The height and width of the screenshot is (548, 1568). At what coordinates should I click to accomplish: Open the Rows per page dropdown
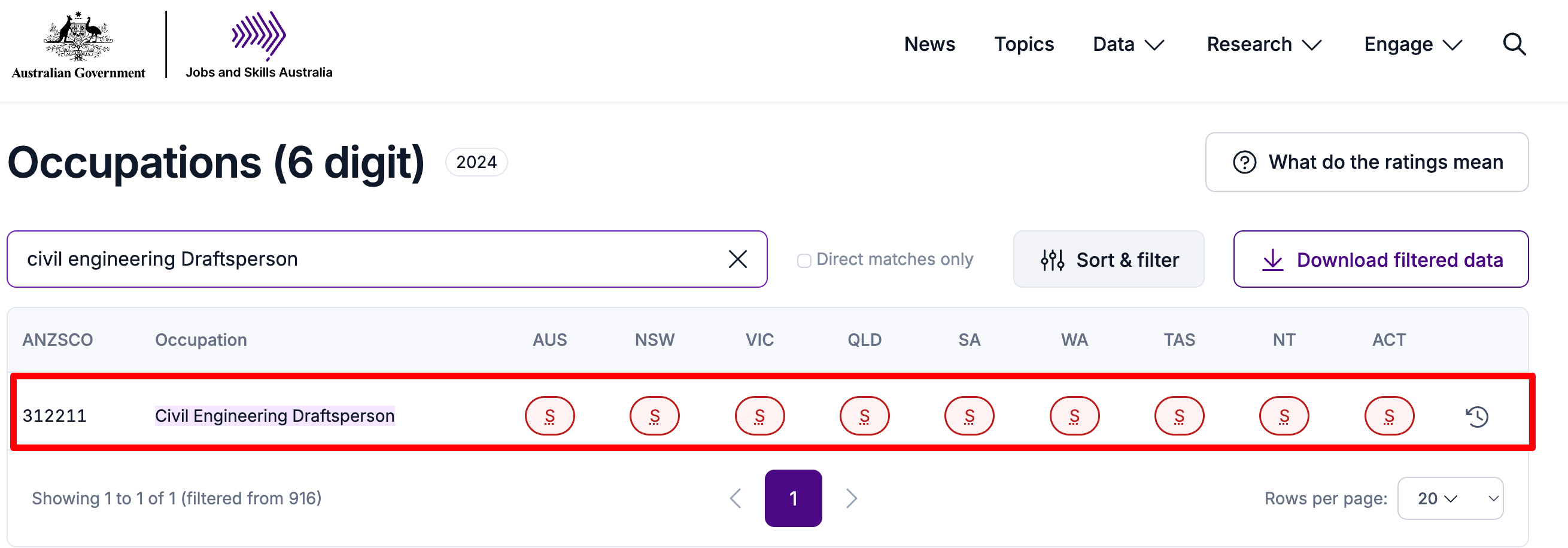coord(1450,498)
